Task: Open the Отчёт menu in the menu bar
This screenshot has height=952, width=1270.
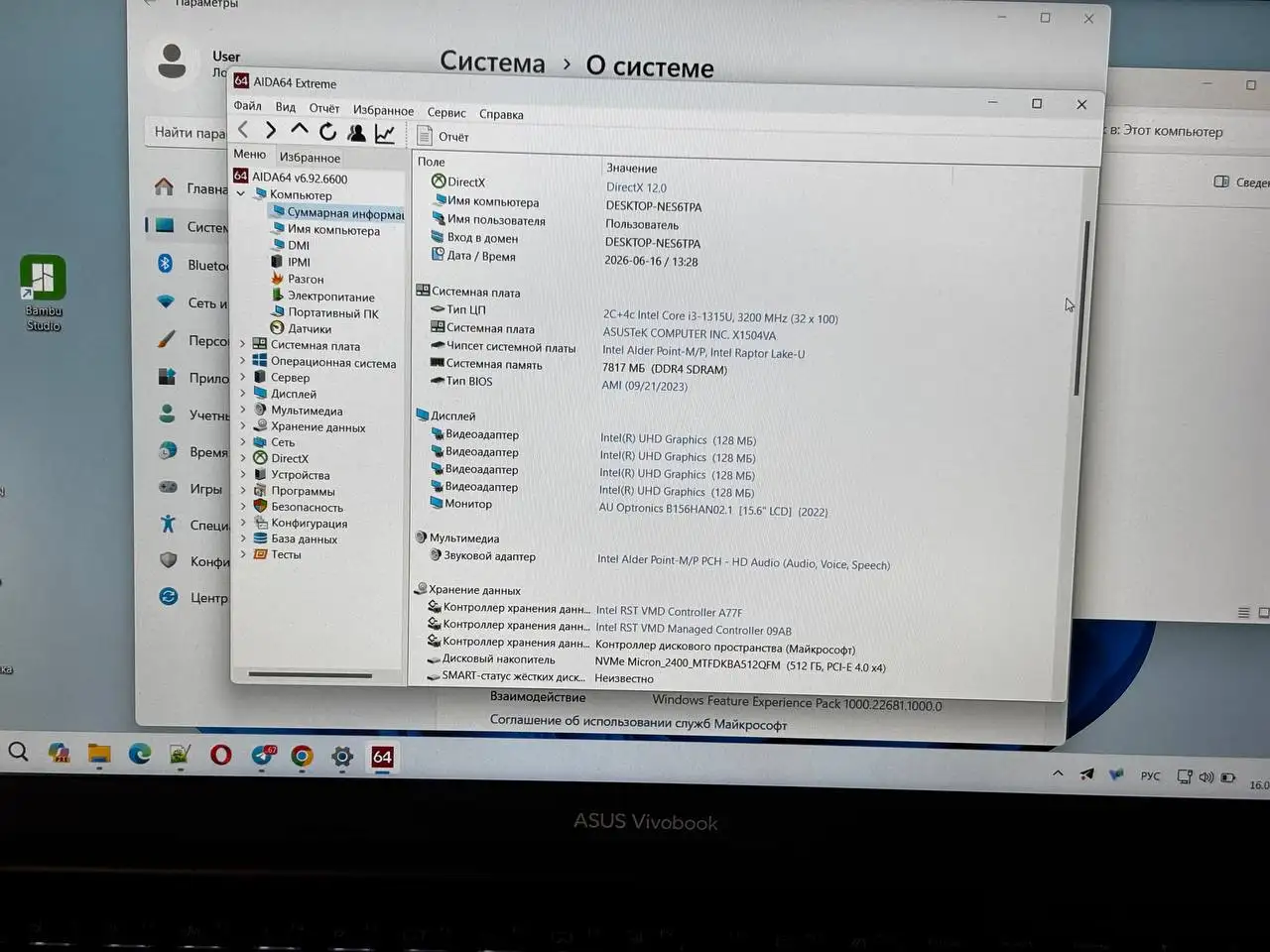Action: [x=324, y=108]
